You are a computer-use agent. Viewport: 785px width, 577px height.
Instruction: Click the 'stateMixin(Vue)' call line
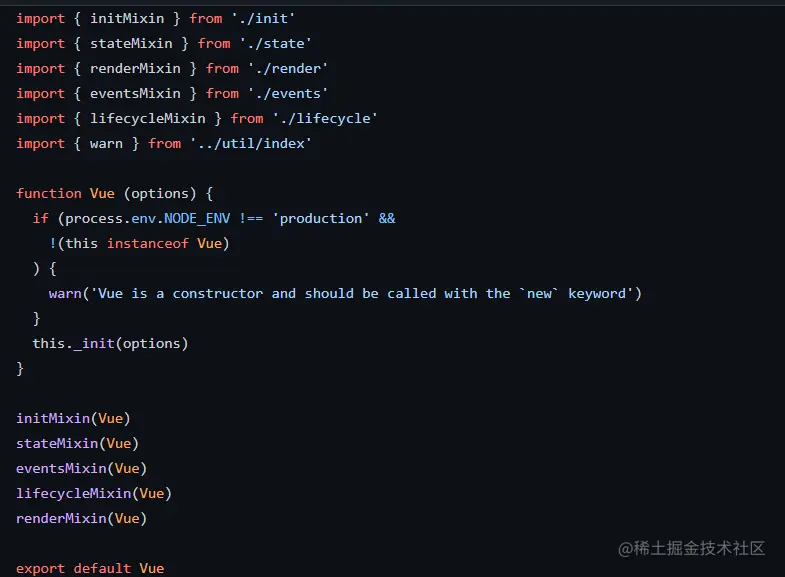tap(77, 443)
